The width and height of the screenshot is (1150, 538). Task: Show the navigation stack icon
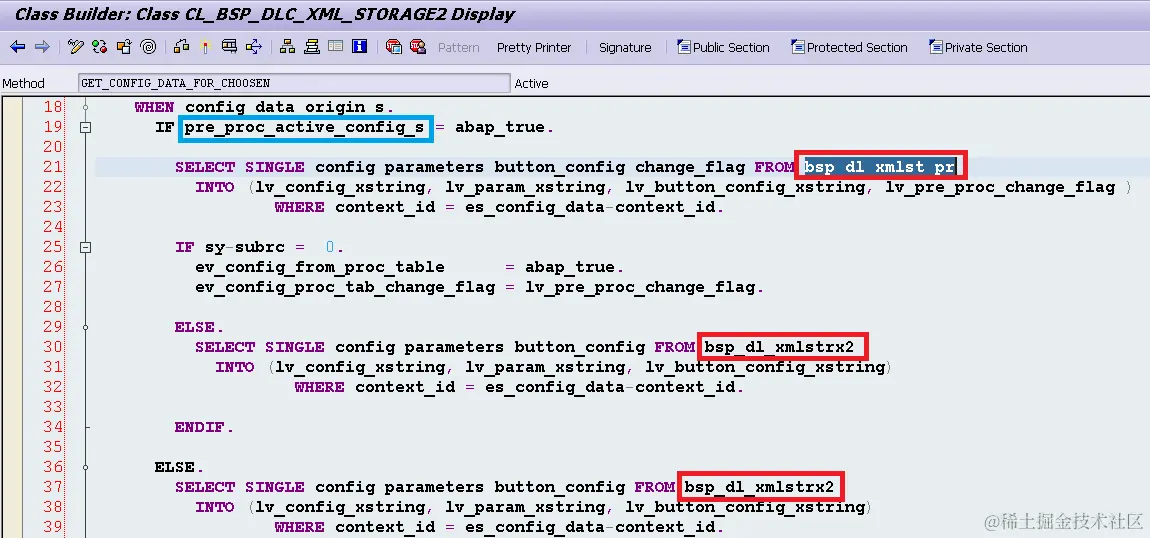click(x=312, y=47)
